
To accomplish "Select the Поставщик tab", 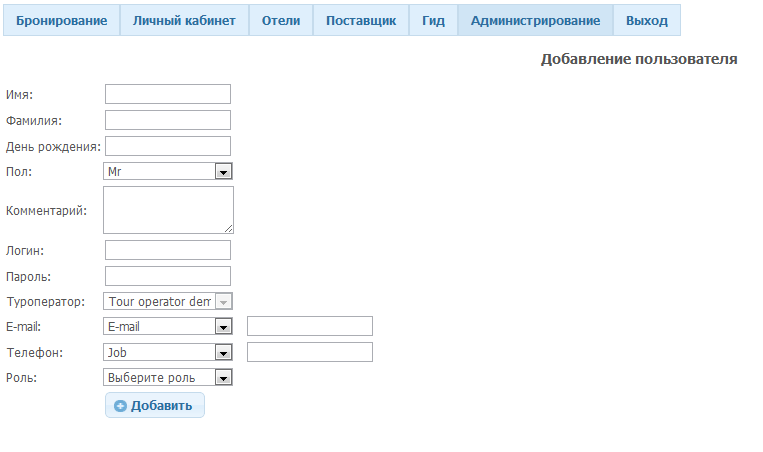I will 361,21.
